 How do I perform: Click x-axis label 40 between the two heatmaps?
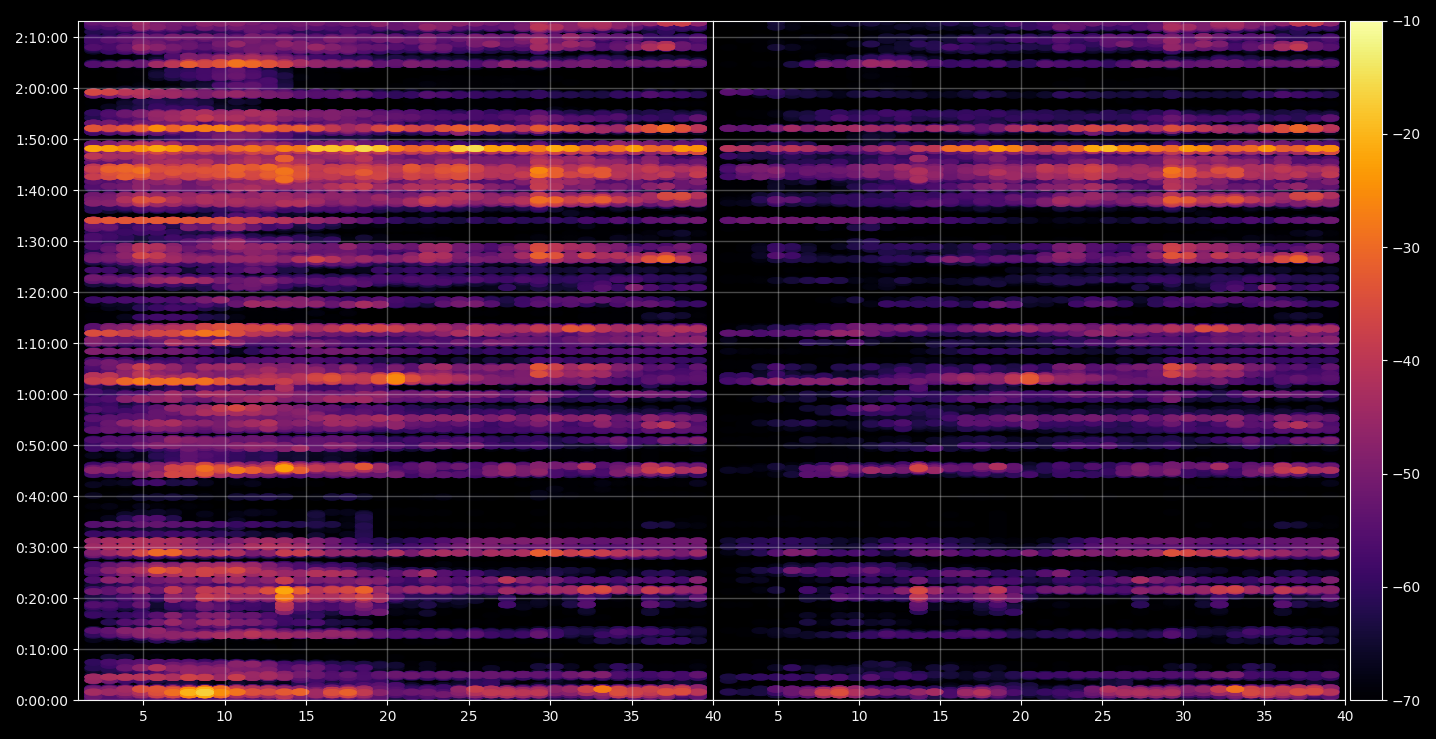pos(713,716)
